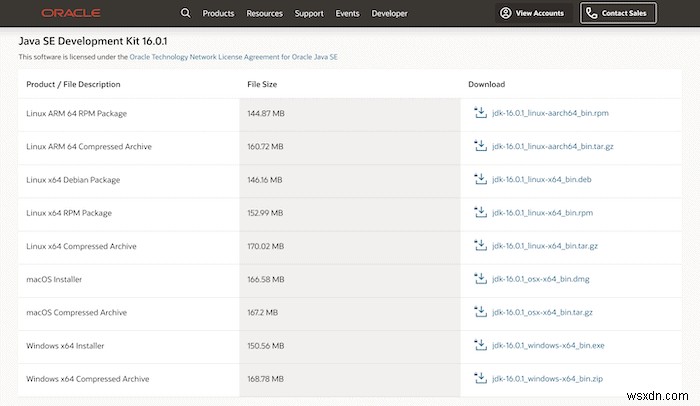Select the Linux ARM 64 Compressed Archive text
Screen dimensions: 700x406
pyautogui.click(x=89, y=146)
